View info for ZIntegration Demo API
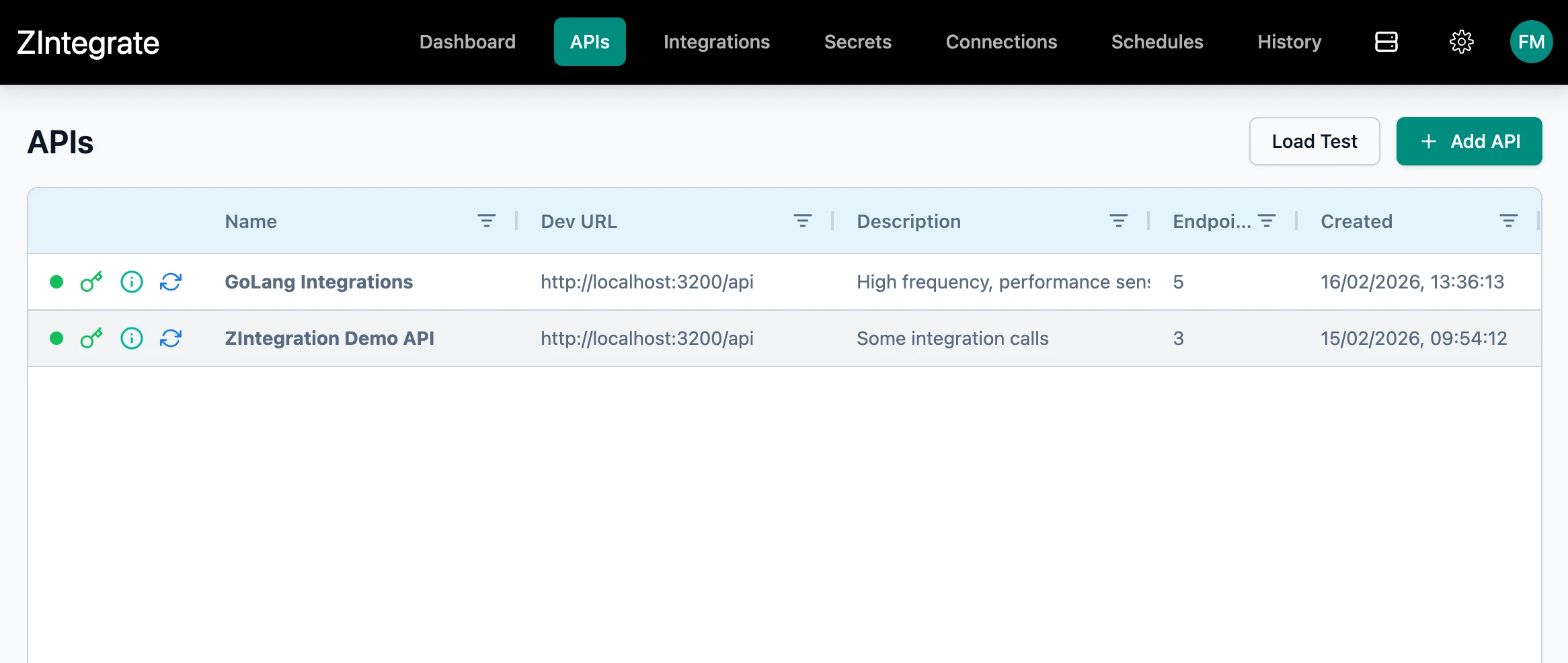 coord(131,338)
